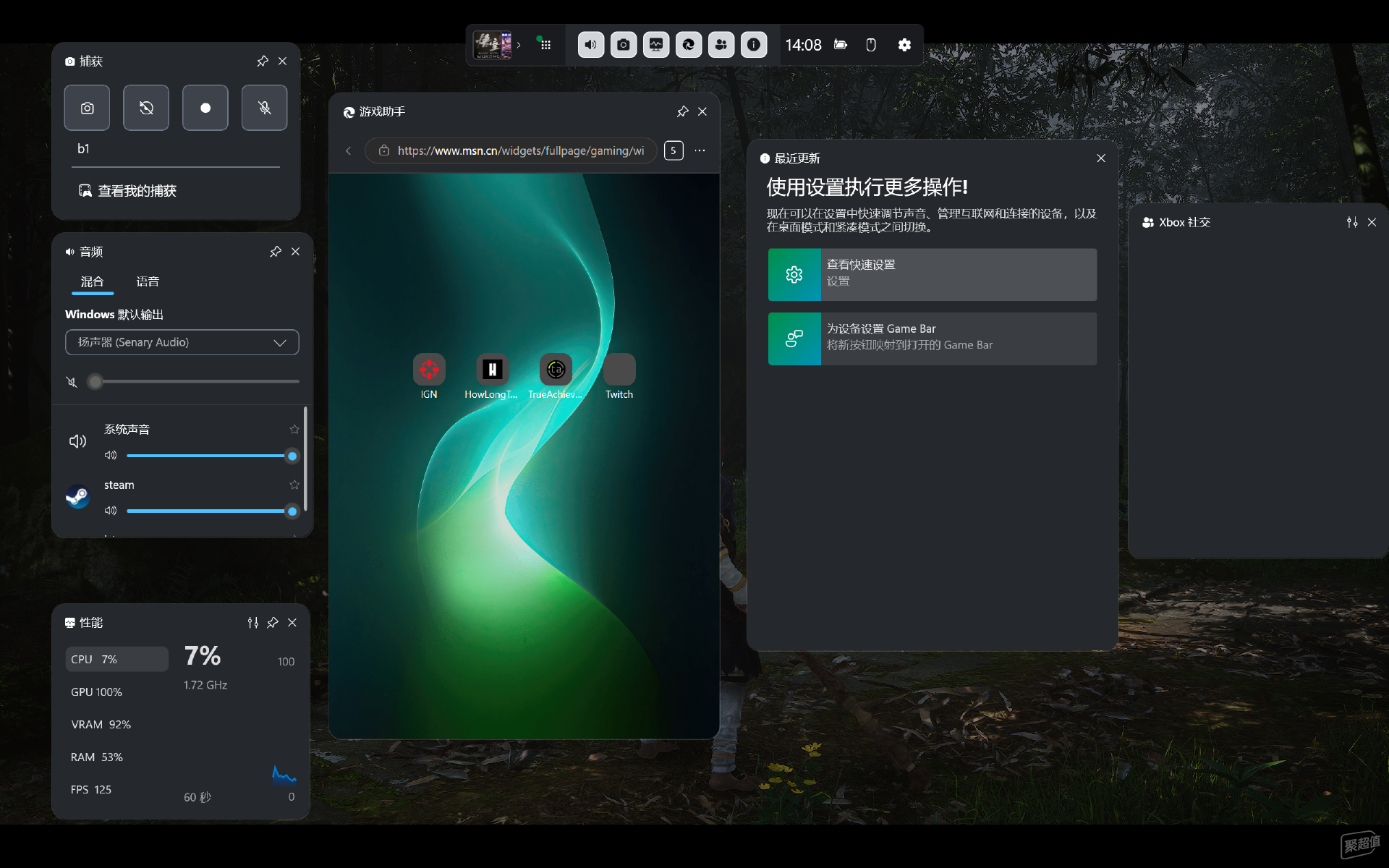Open the game assist more options menu
The height and width of the screenshot is (868, 1389).
point(700,150)
